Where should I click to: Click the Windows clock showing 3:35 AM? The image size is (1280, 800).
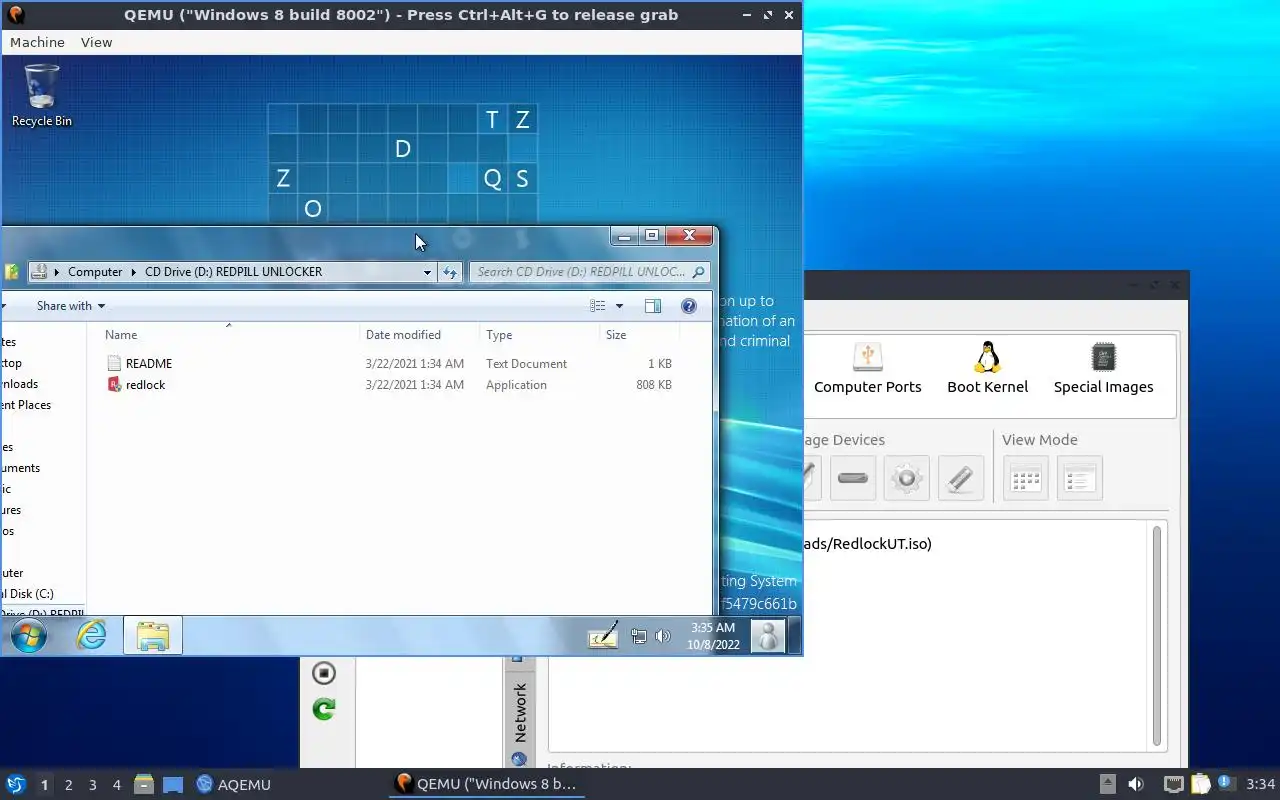(713, 636)
